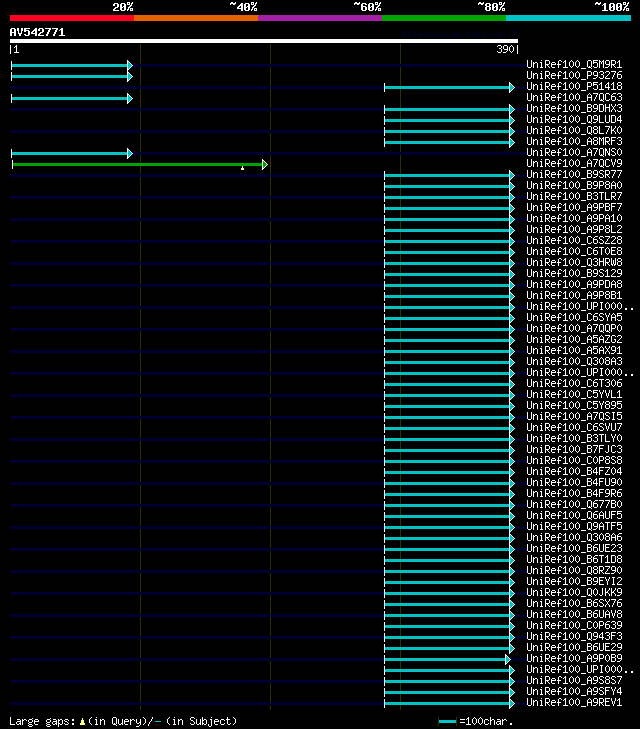
Task: Select the query name AV542771
Action: tap(37, 32)
